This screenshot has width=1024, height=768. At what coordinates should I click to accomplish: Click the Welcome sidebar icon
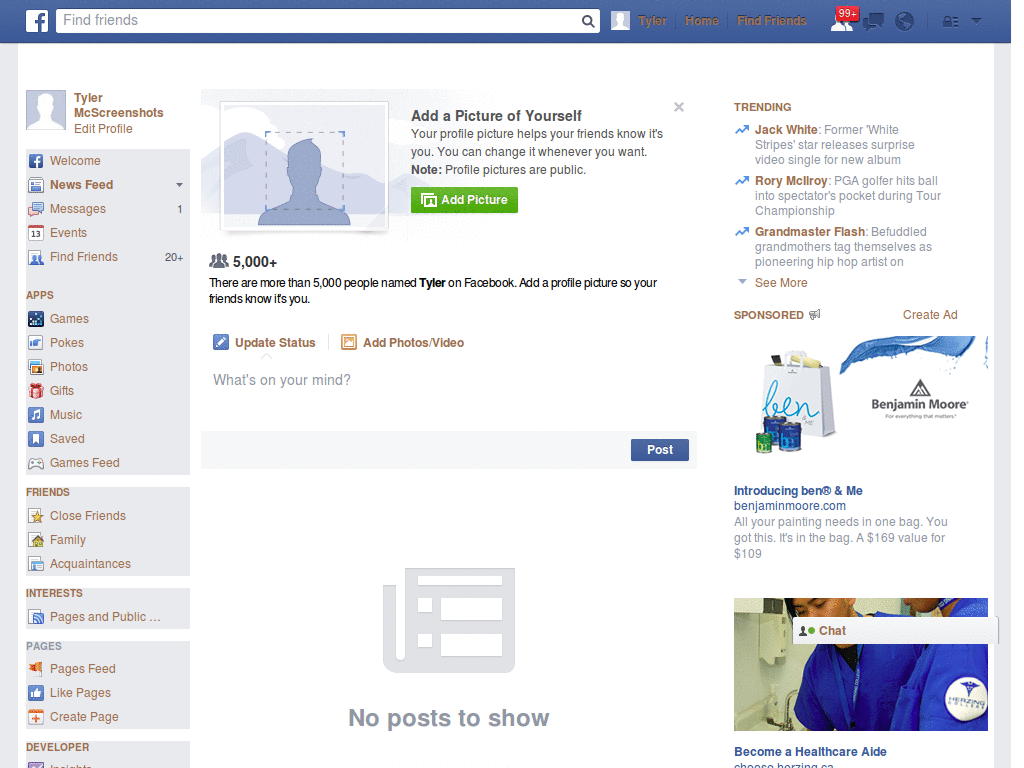(x=36, y=161)
